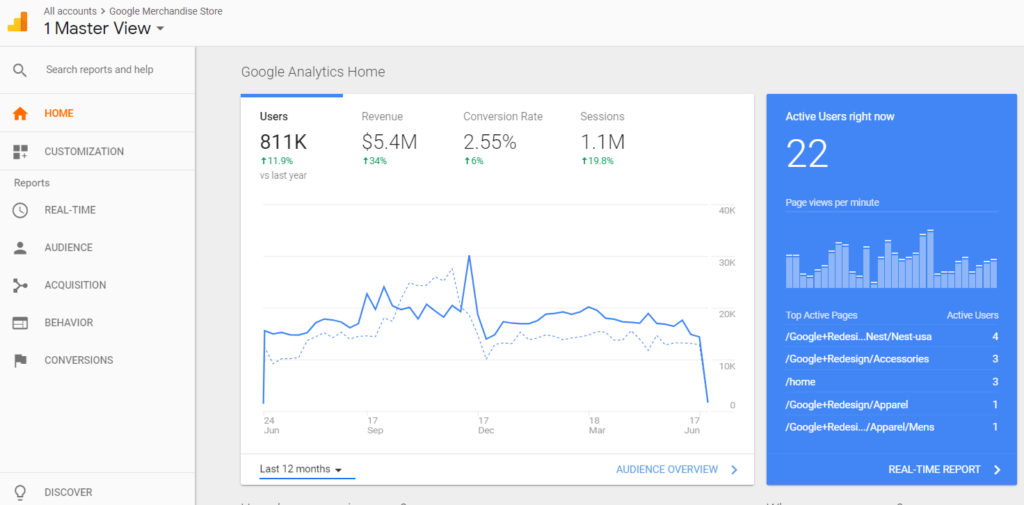Screen dimensions: 1024x505
Task: Click the Acquisition branching icon
Action: point(20,285)
